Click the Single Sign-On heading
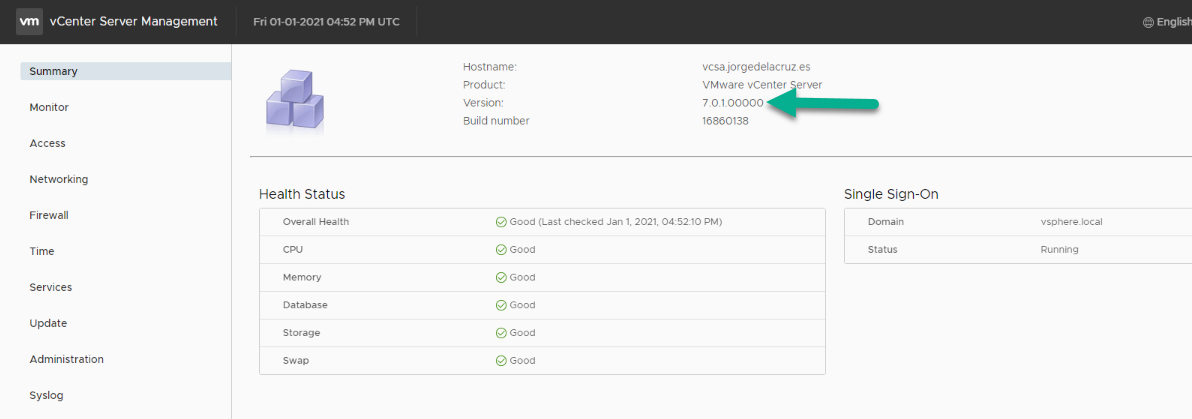The width and height of the screenshot is (1192, 419). [x=891, y=195]
